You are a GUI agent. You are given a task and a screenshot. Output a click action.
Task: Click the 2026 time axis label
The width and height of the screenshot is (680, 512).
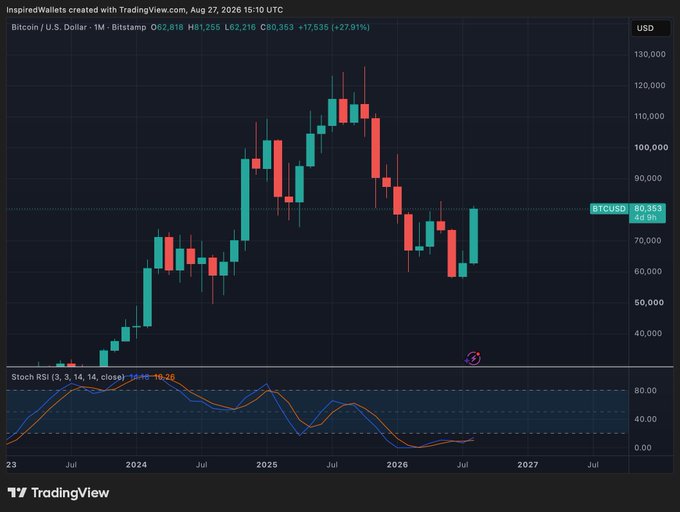pyautogui.click(x=397, y=465)
